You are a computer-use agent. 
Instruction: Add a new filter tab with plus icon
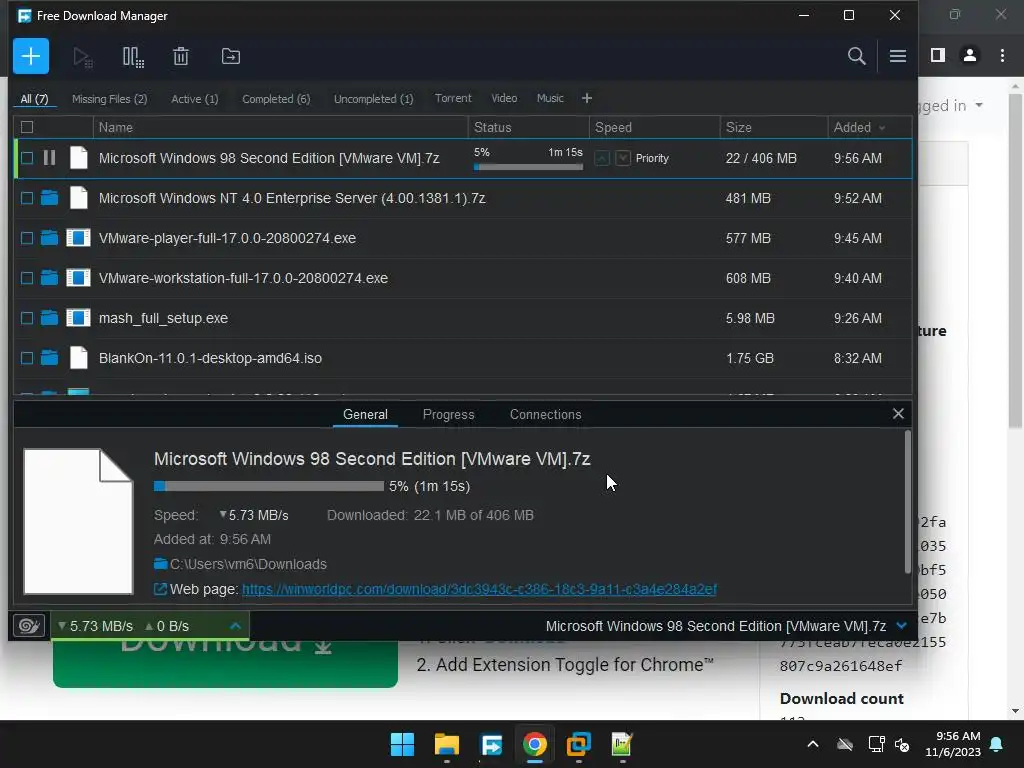[x=586, y=98]
